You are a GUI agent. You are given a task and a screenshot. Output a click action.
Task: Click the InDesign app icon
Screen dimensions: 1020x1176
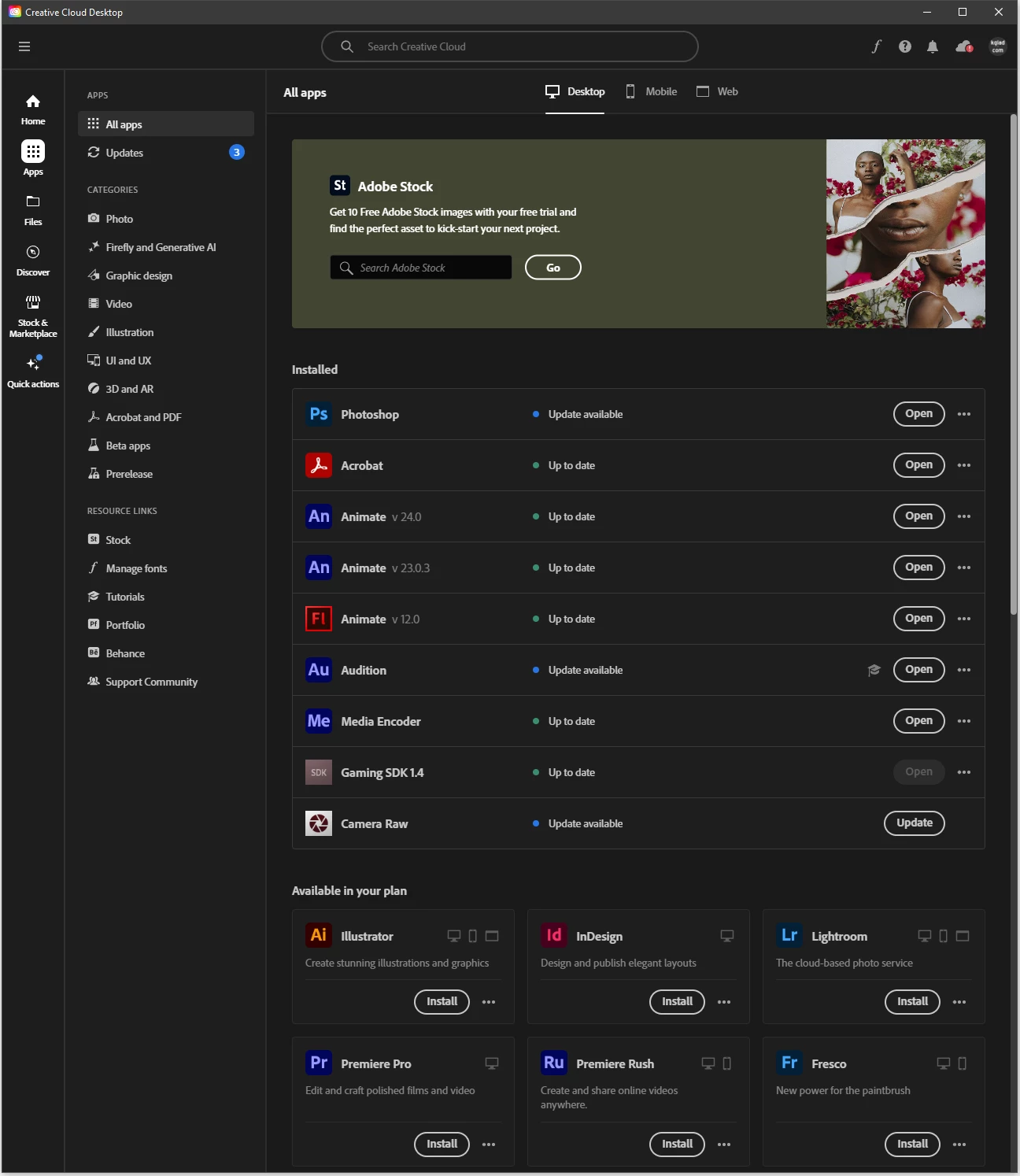554,935
